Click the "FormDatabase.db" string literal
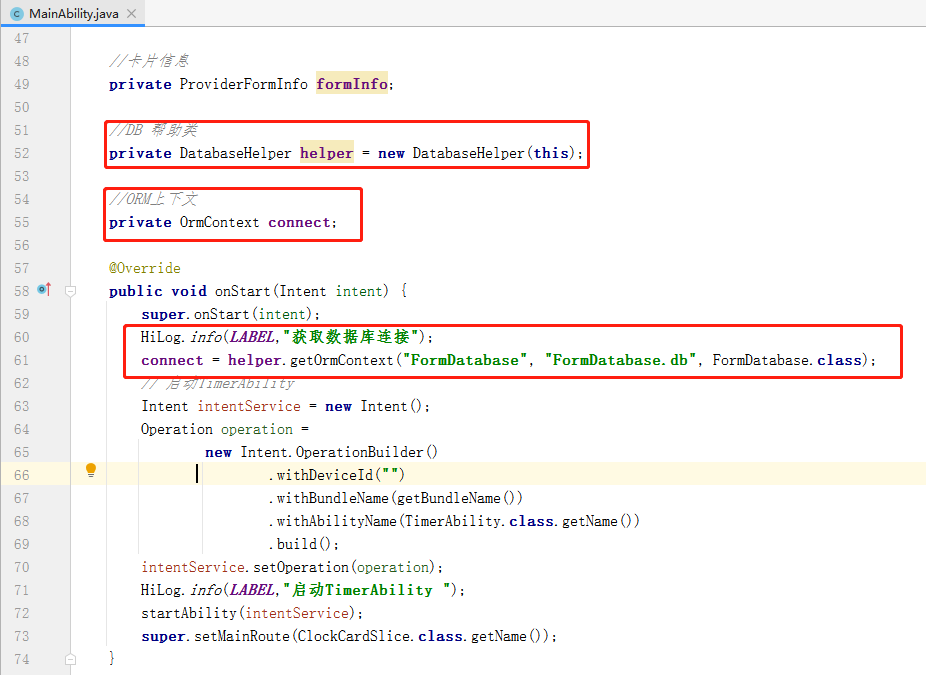This screenshot has height=675, width=926. tap(620, 360)
